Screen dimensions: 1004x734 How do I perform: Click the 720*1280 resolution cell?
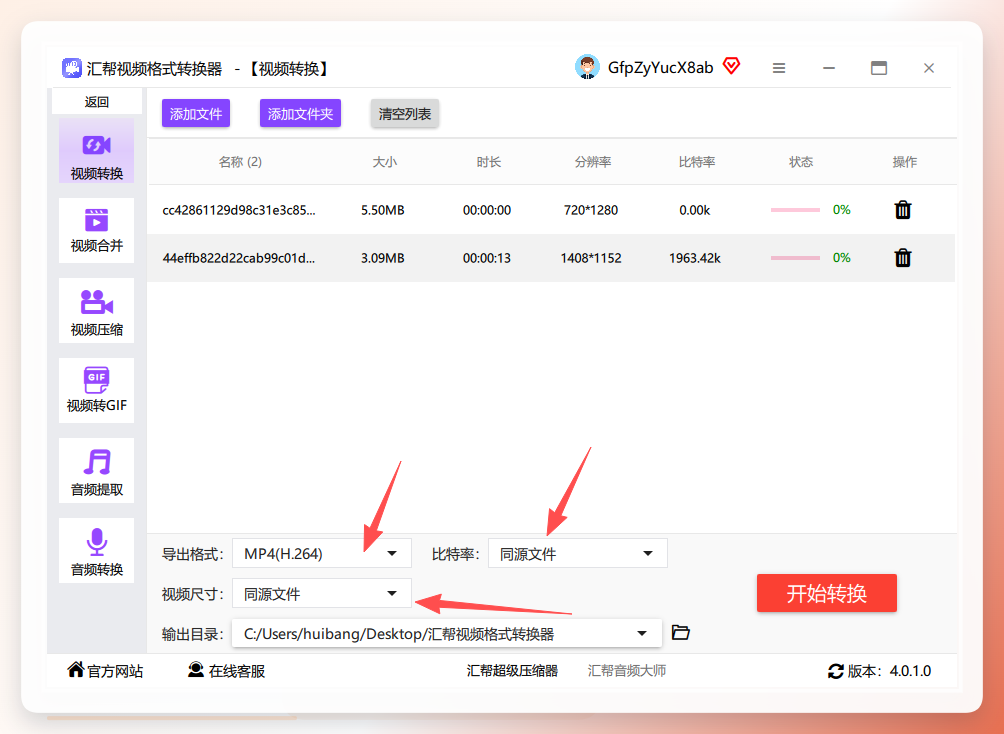(x=591, y=210)
